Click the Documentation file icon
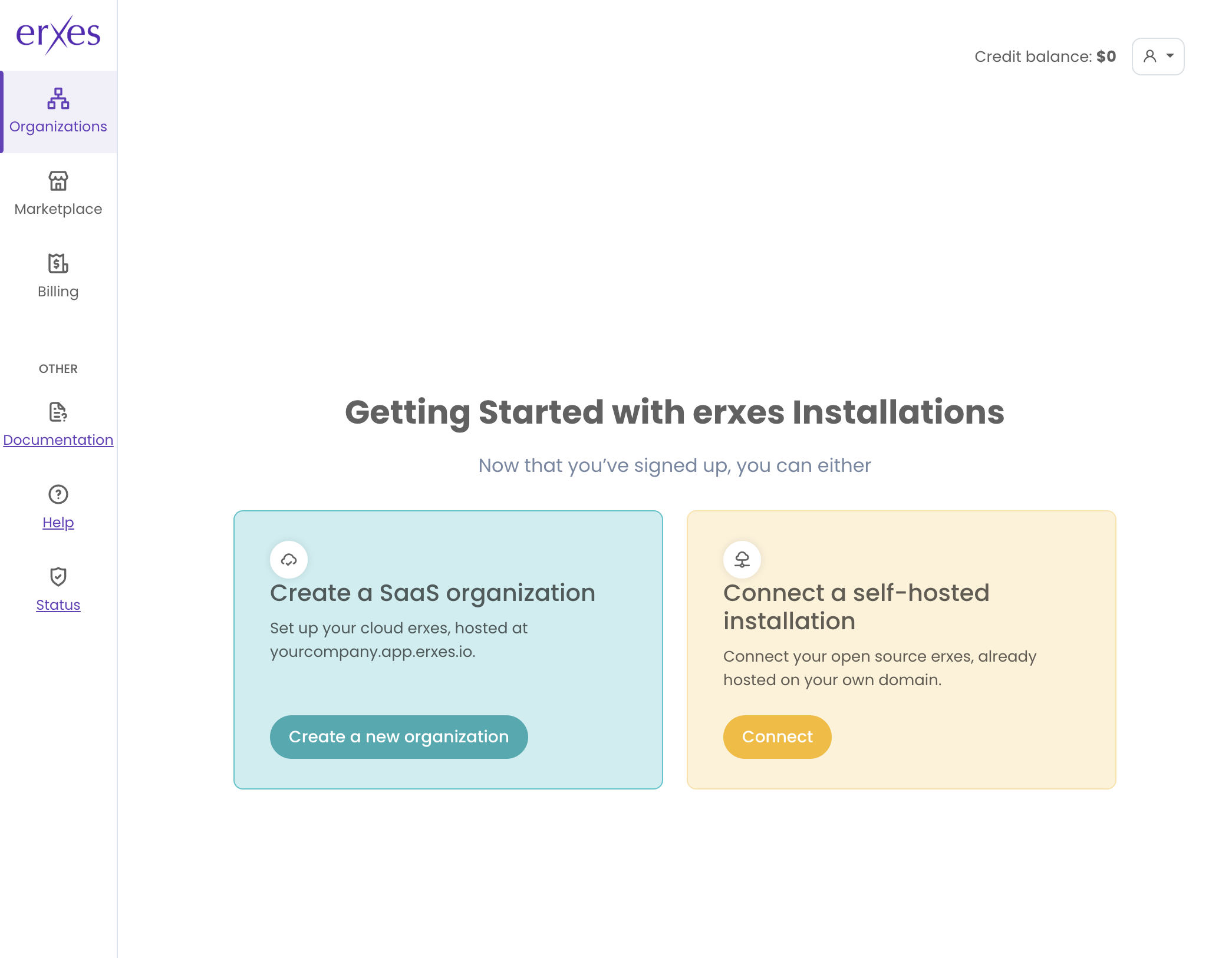Screen dimensions: 1232x958 pyautogui.click(x=58, y=412)
